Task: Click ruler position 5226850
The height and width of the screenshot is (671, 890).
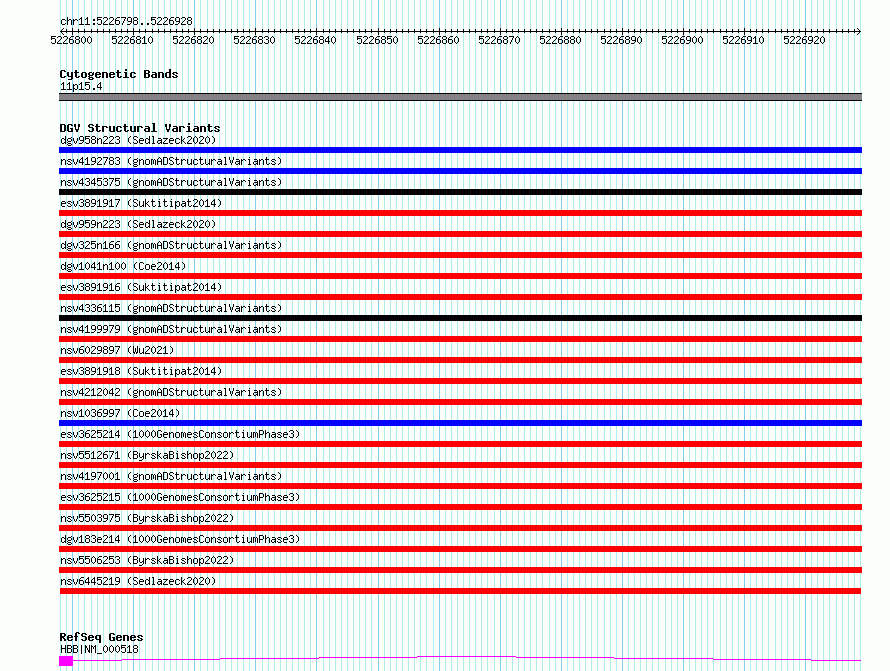Action: [x=377, y=40]
